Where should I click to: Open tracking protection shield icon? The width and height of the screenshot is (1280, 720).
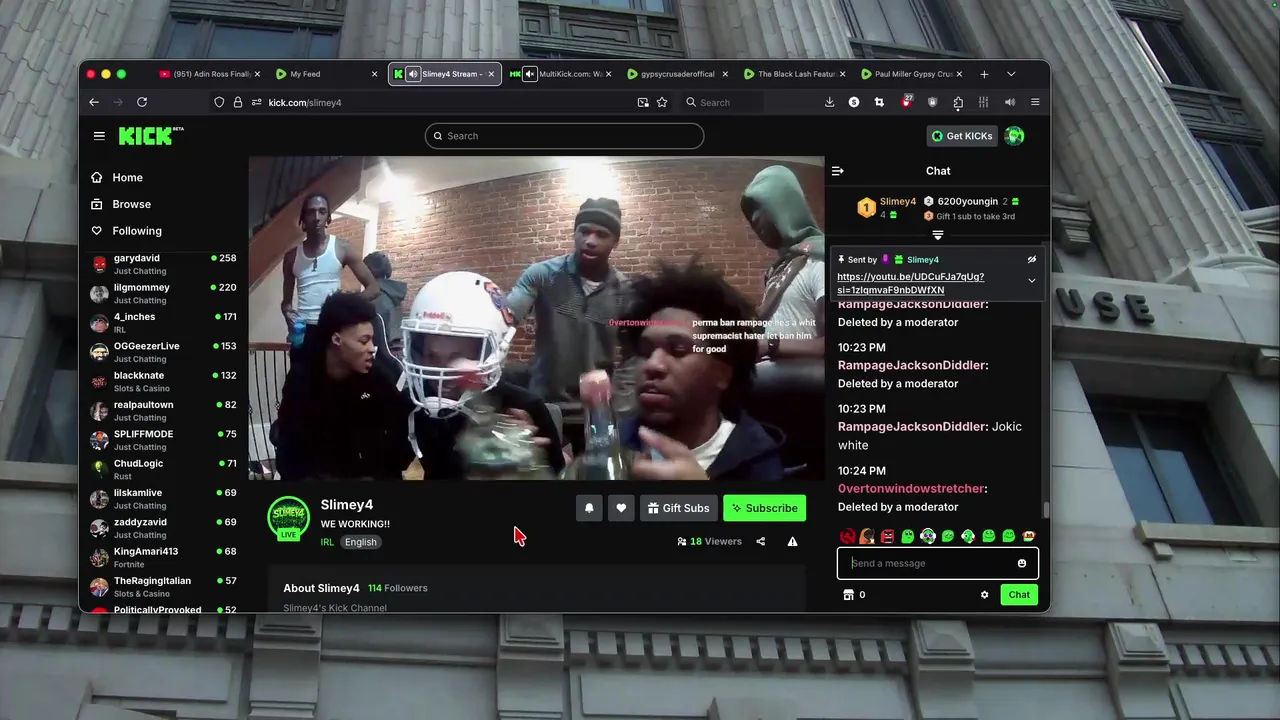(x=219, y=102)
